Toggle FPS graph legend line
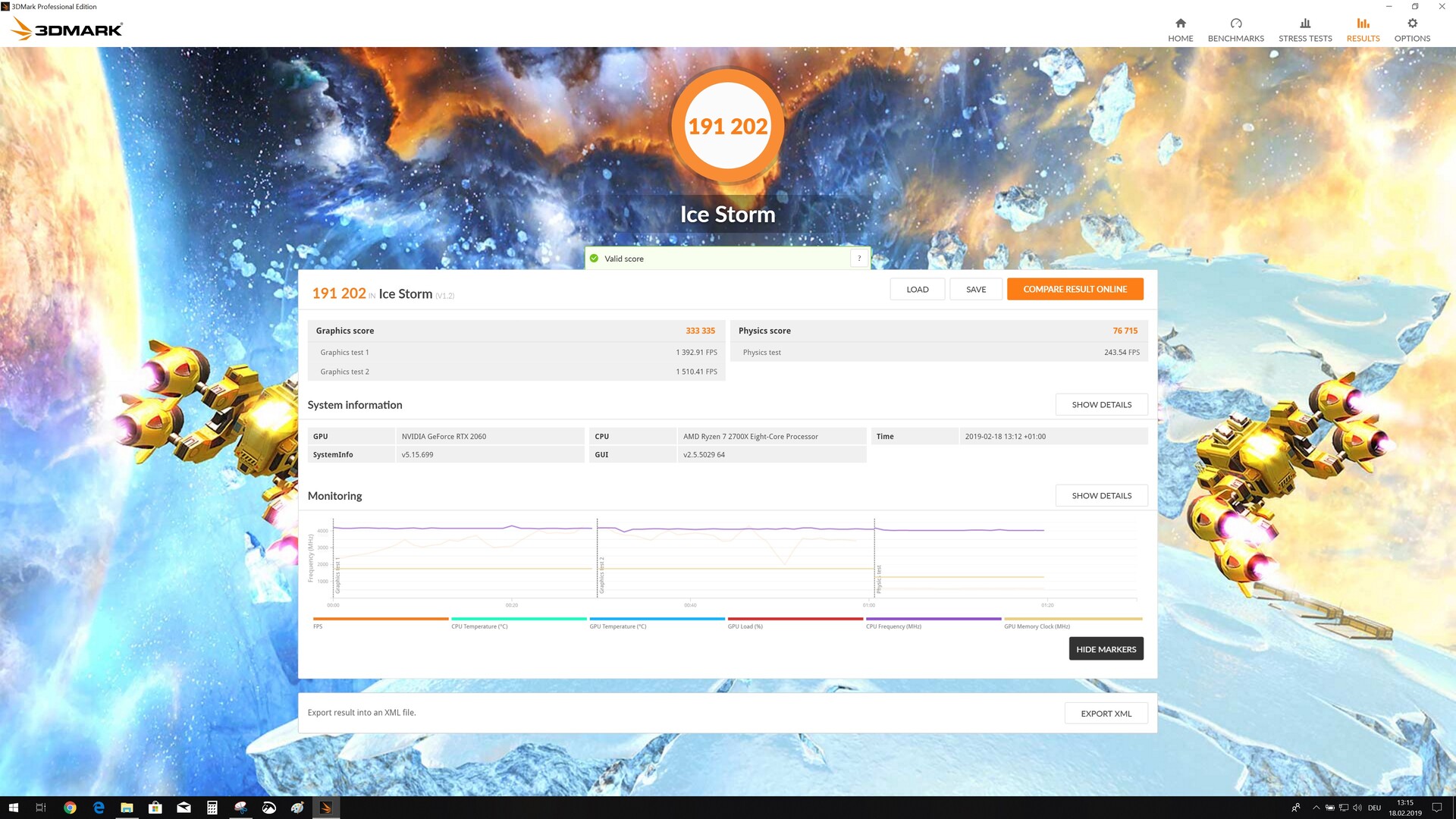 pyautogui.click(x=380, y=620)
